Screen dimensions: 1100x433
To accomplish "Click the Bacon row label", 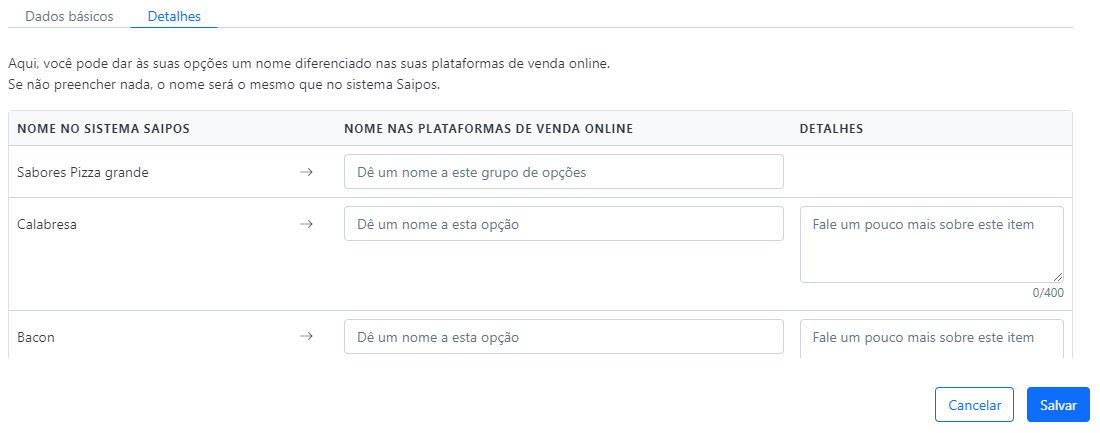I will coord(36,338).
